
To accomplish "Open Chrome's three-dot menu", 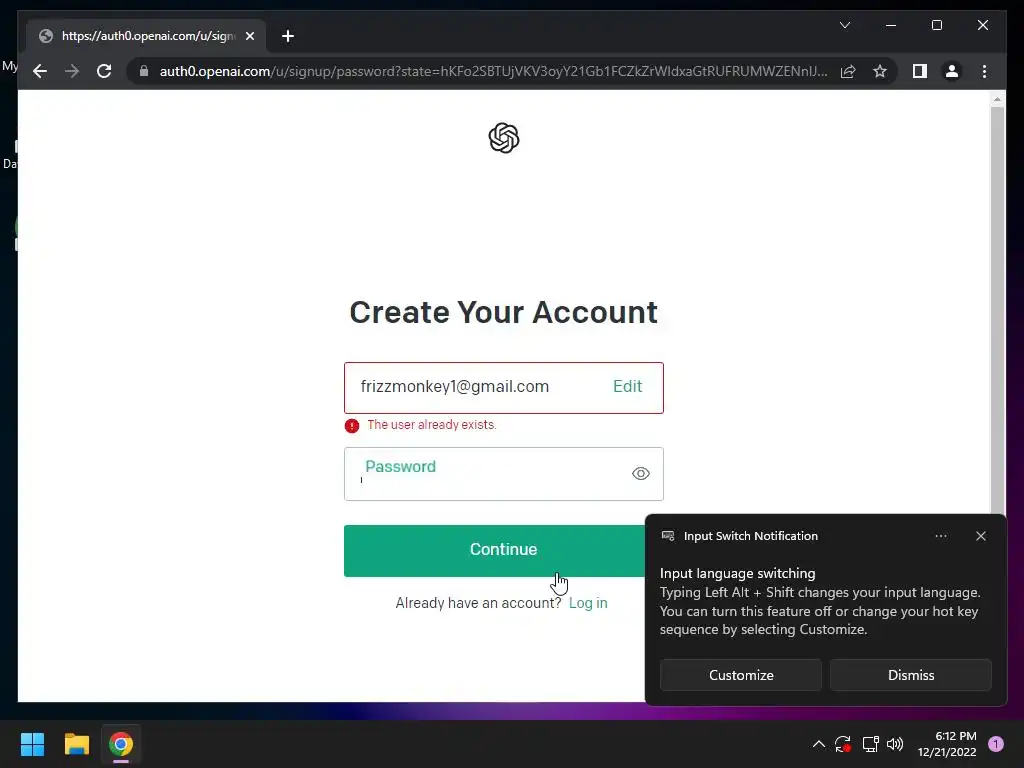I will (x=984, y=71).
